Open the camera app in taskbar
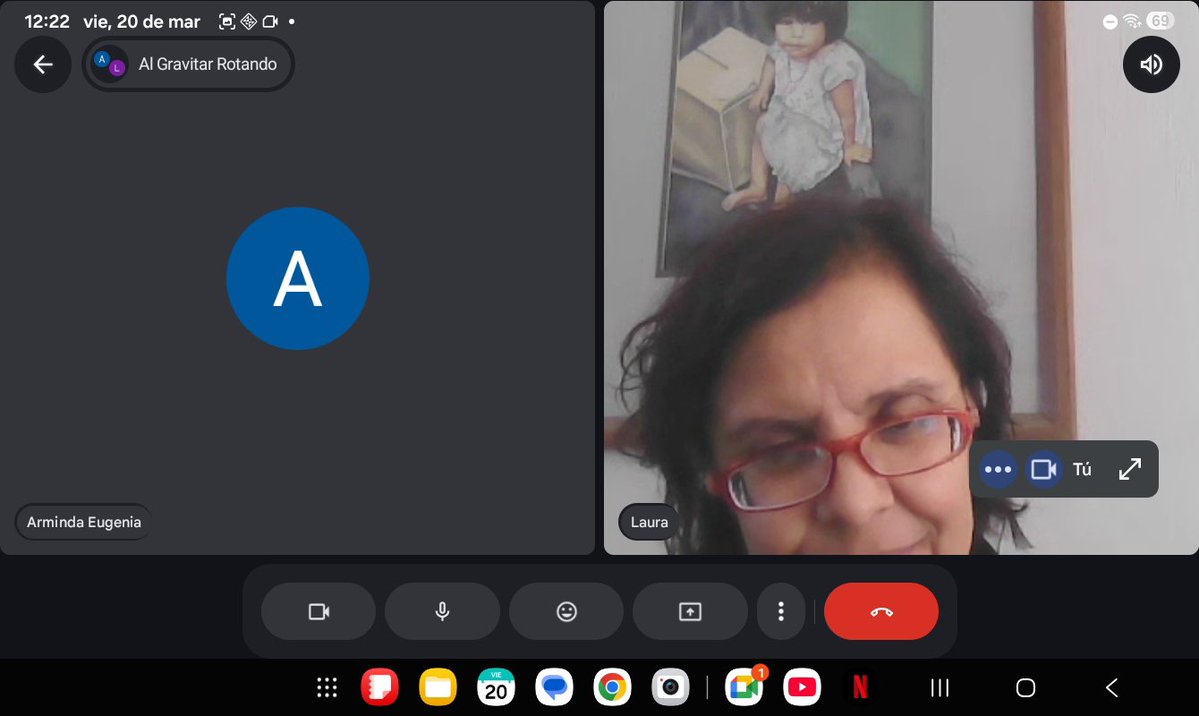This screenshot has height=716, width=1199. pos(671,687)
